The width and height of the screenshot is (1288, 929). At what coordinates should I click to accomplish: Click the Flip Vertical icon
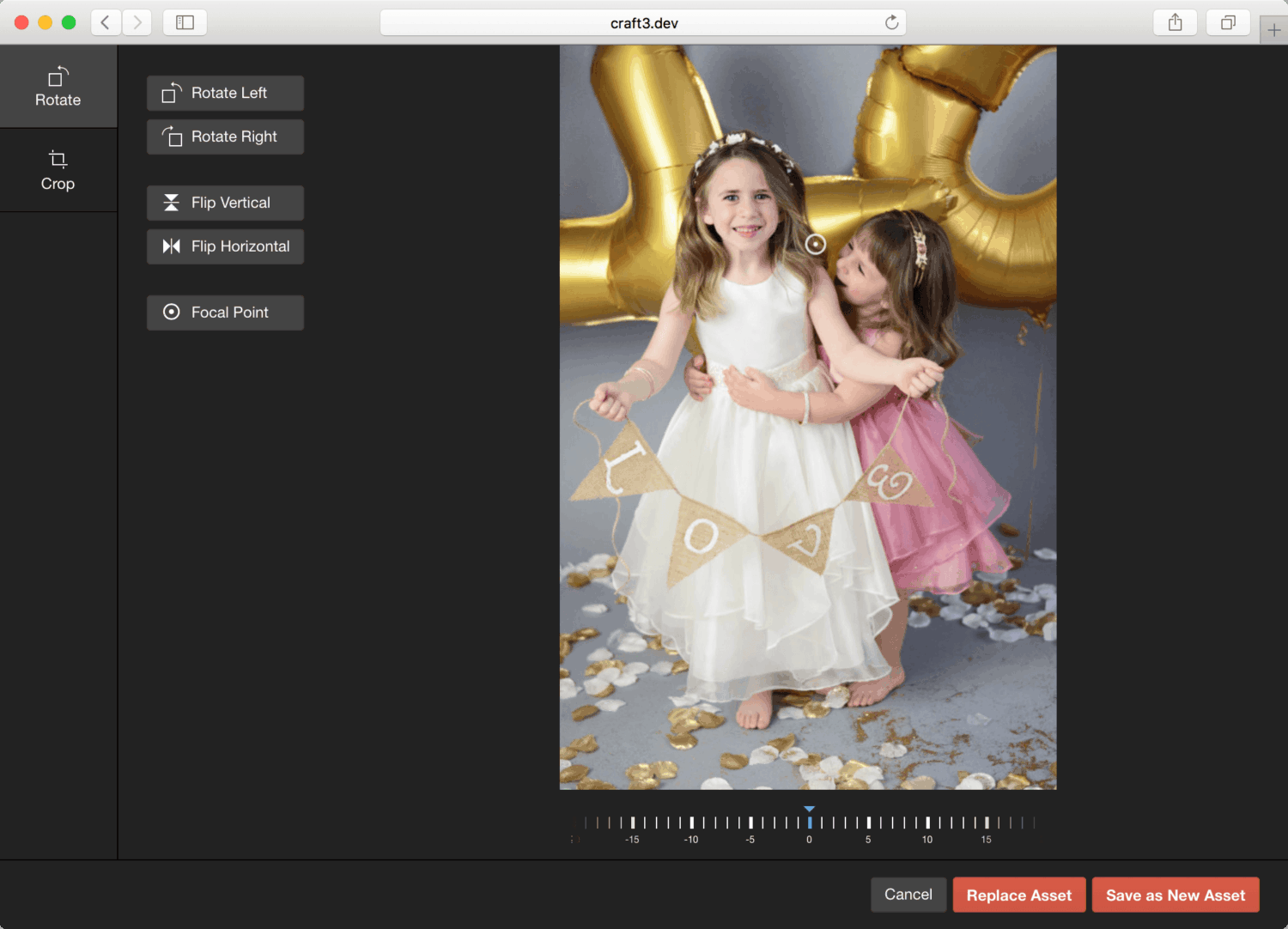(171, 203)
